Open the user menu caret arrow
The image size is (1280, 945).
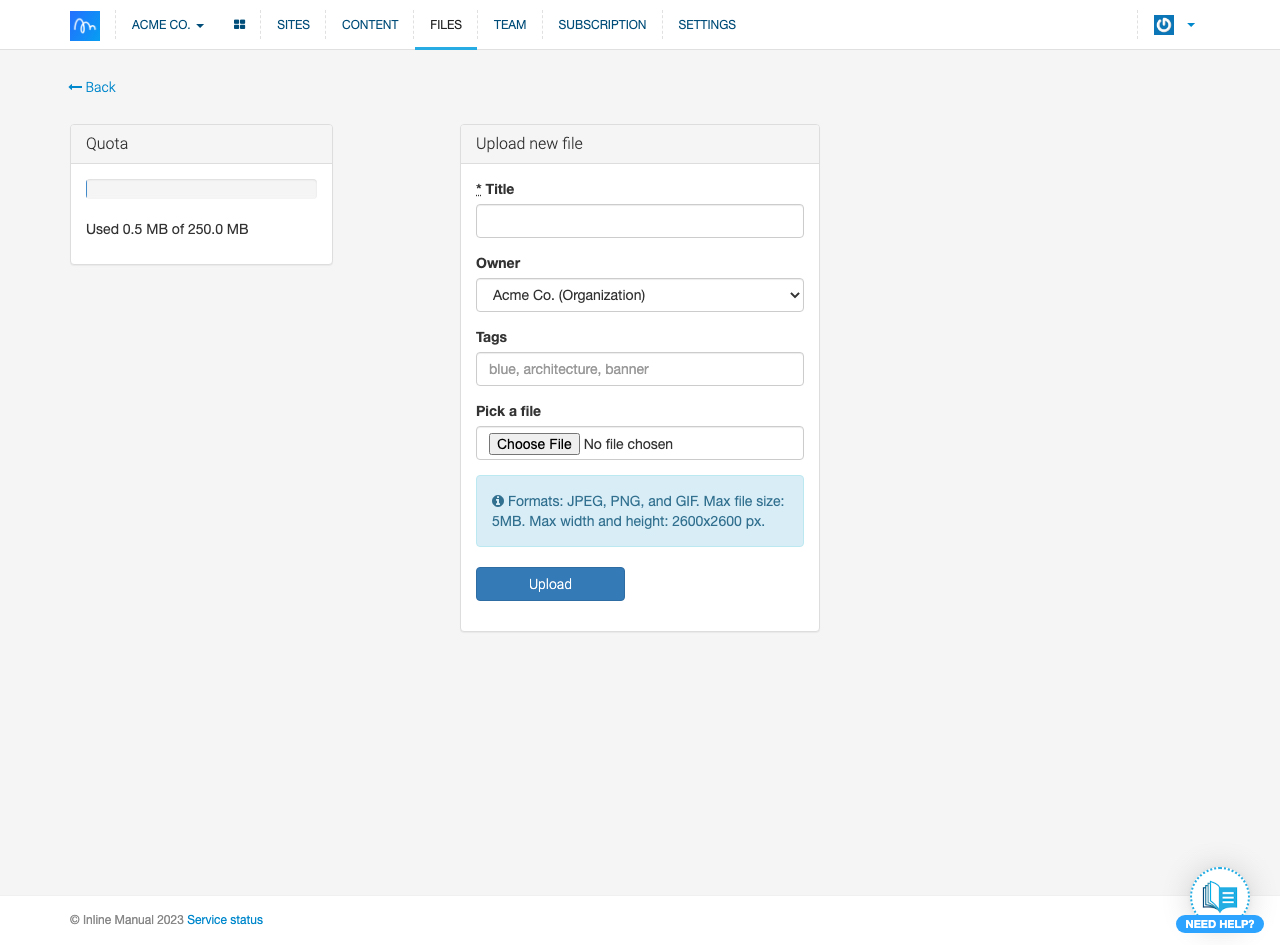1191,25
